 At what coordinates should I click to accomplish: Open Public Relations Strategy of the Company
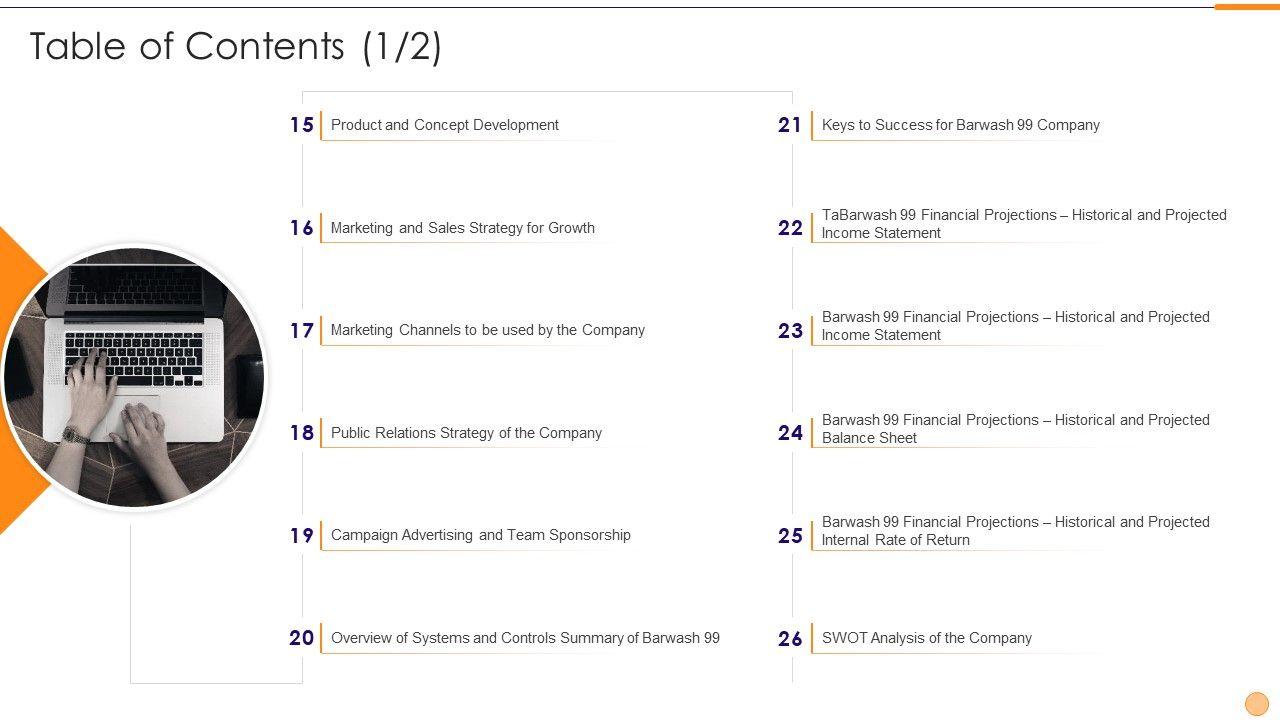coord(466,433)
